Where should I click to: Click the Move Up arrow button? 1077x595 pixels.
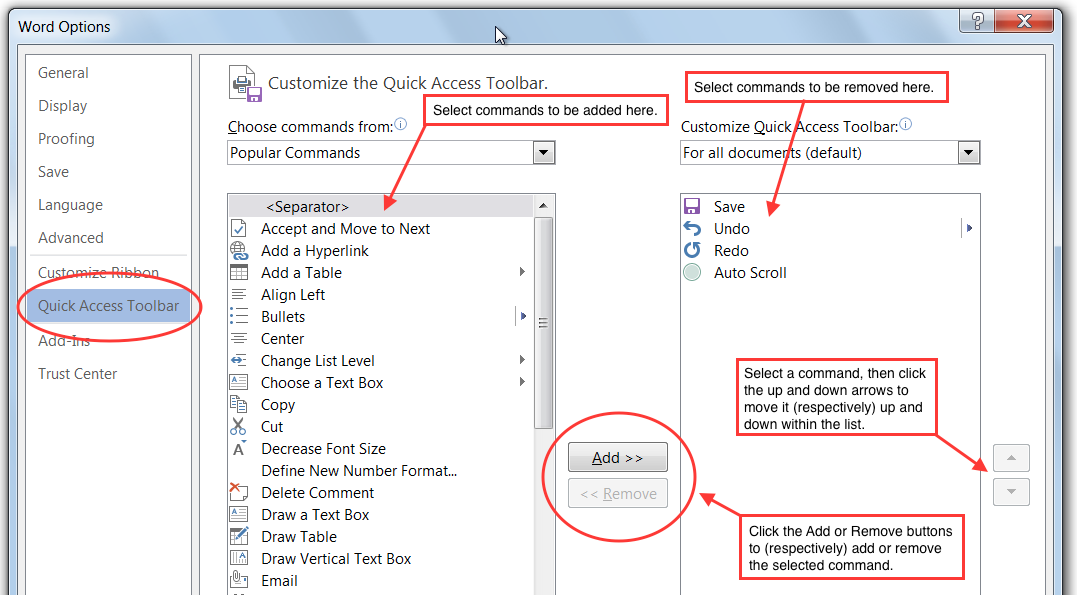coord(1011,458)
